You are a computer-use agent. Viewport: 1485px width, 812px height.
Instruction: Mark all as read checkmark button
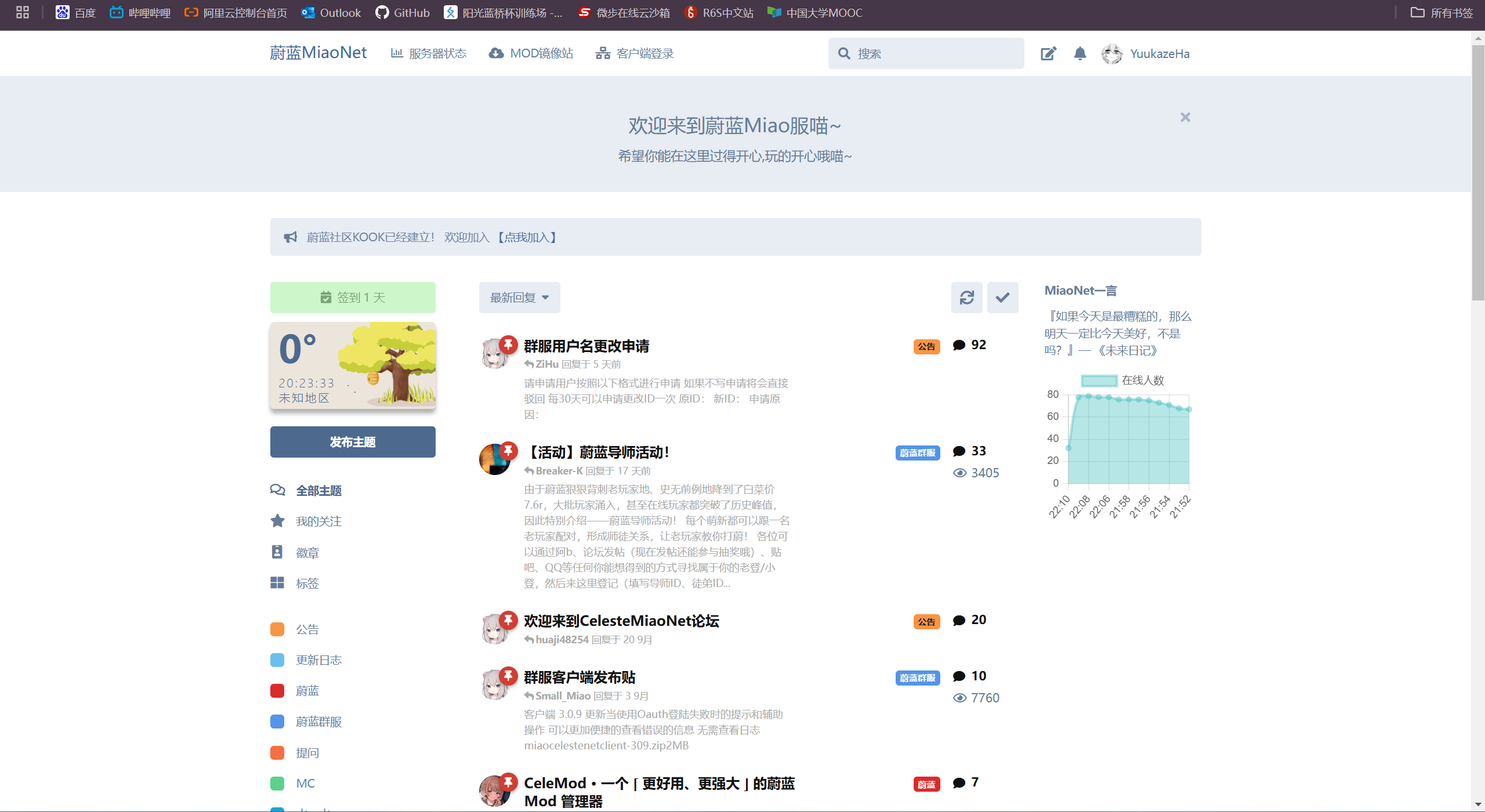[1002, 298]
